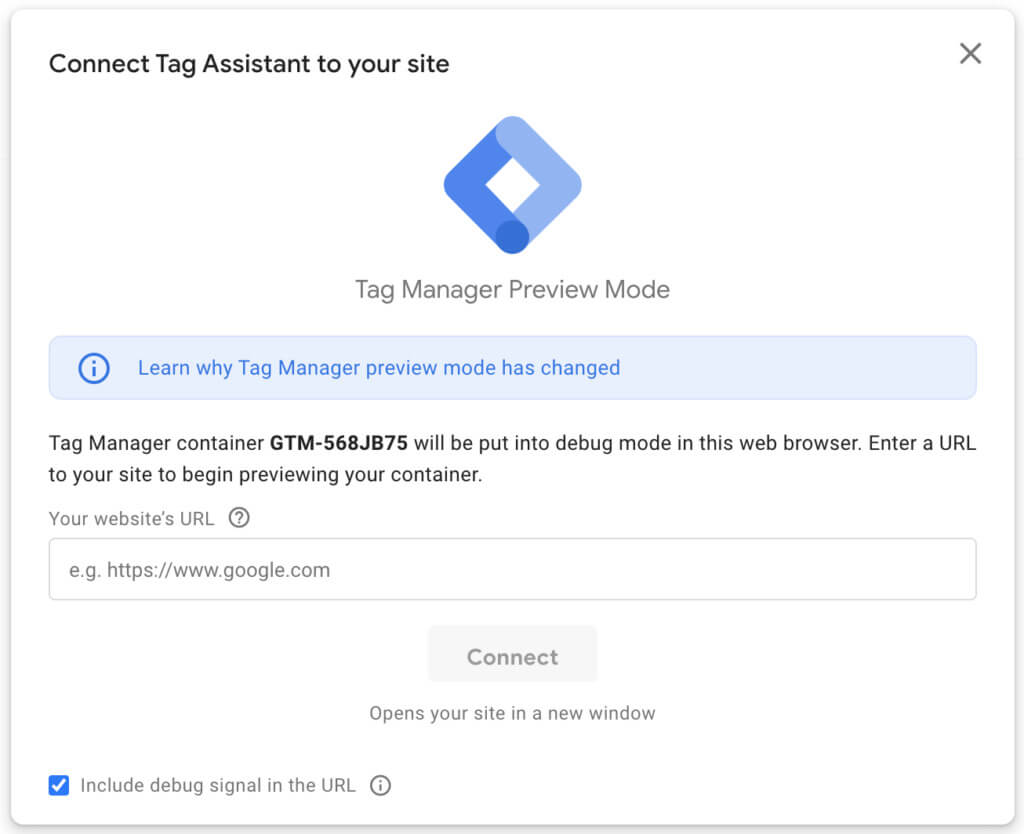The height and width of the screenshot is (834, 1024).
Task: Click the Tag Manager Preview Mode emblem
Action: (512, 183)
